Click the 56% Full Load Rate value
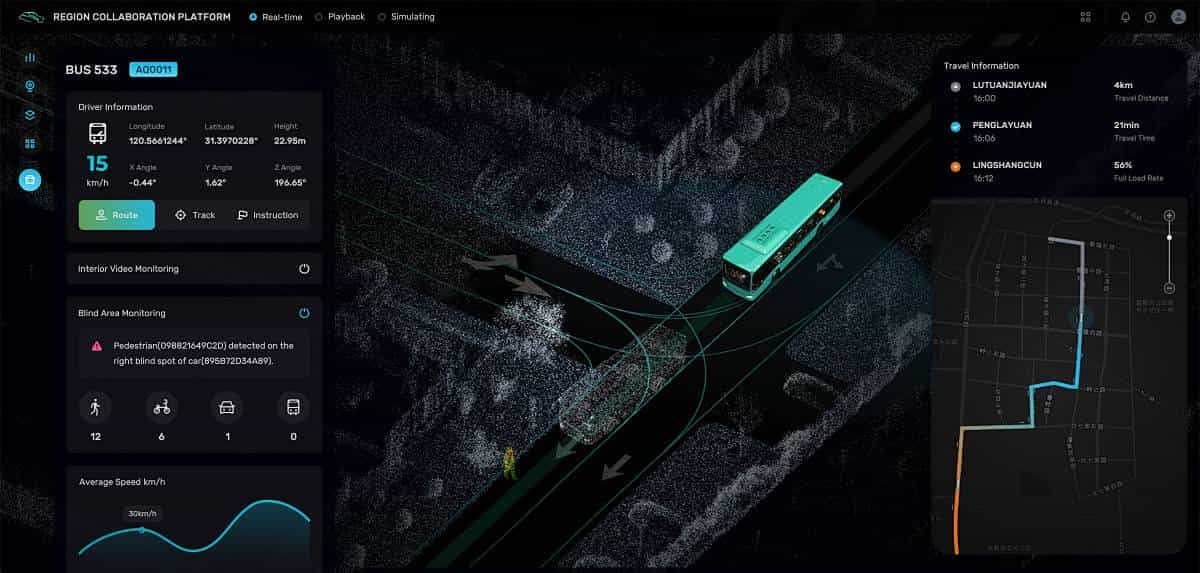The height and width of the screenshot is (573, 1200). [x=1123, y=165]
